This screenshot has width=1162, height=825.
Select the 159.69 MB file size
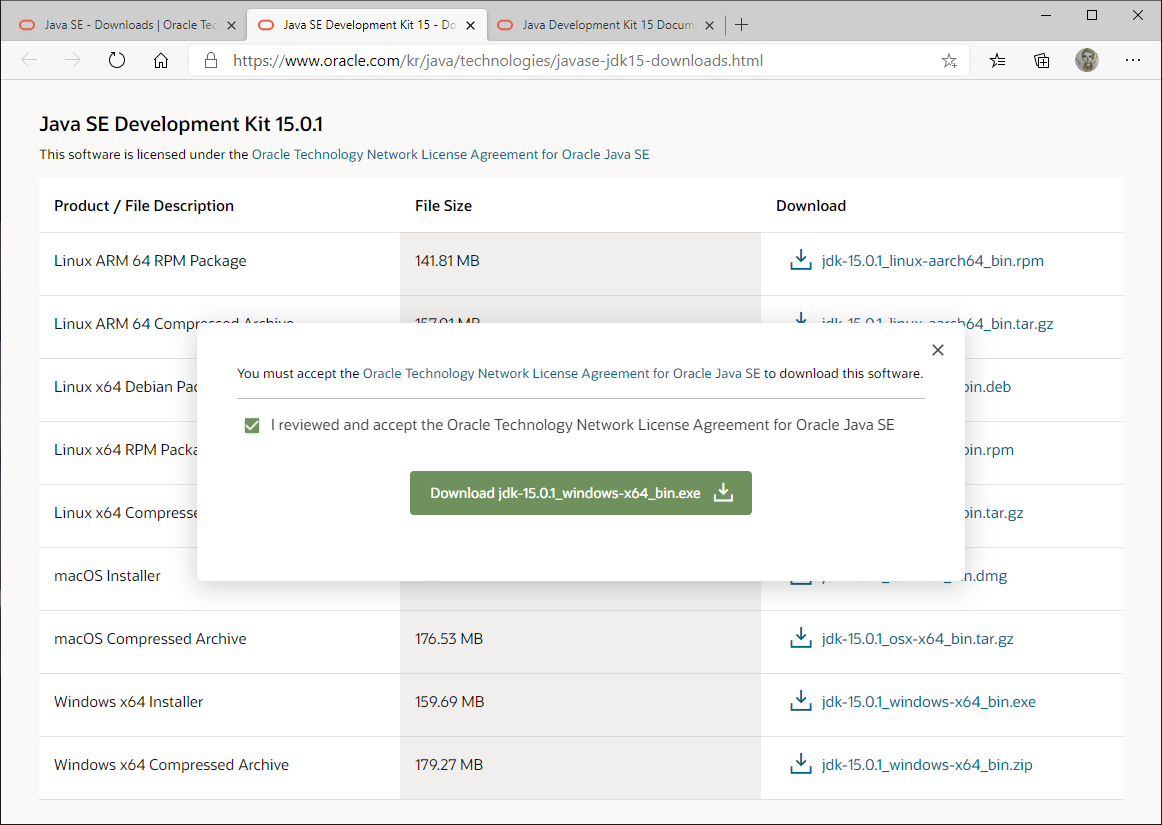449,701
